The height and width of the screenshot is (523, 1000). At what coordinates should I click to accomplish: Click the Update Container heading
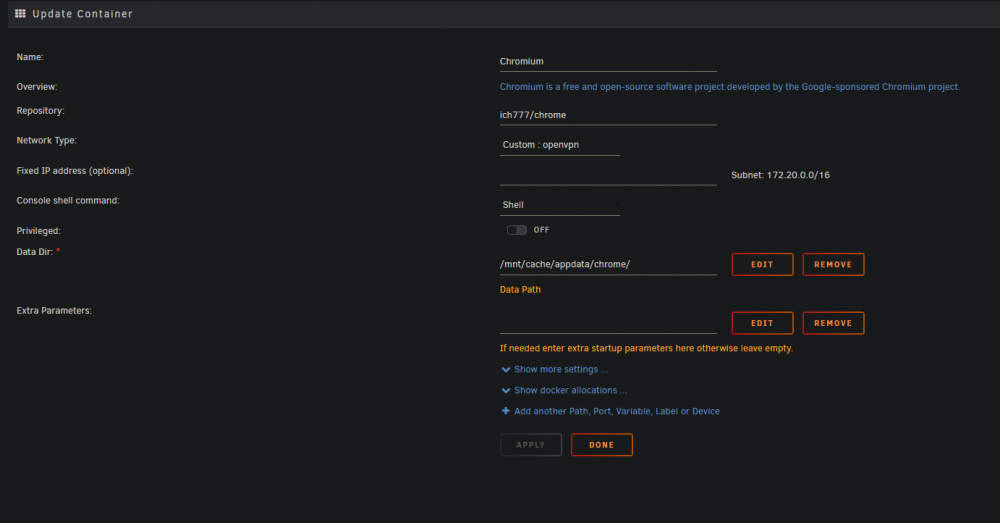tap(82, 13)
